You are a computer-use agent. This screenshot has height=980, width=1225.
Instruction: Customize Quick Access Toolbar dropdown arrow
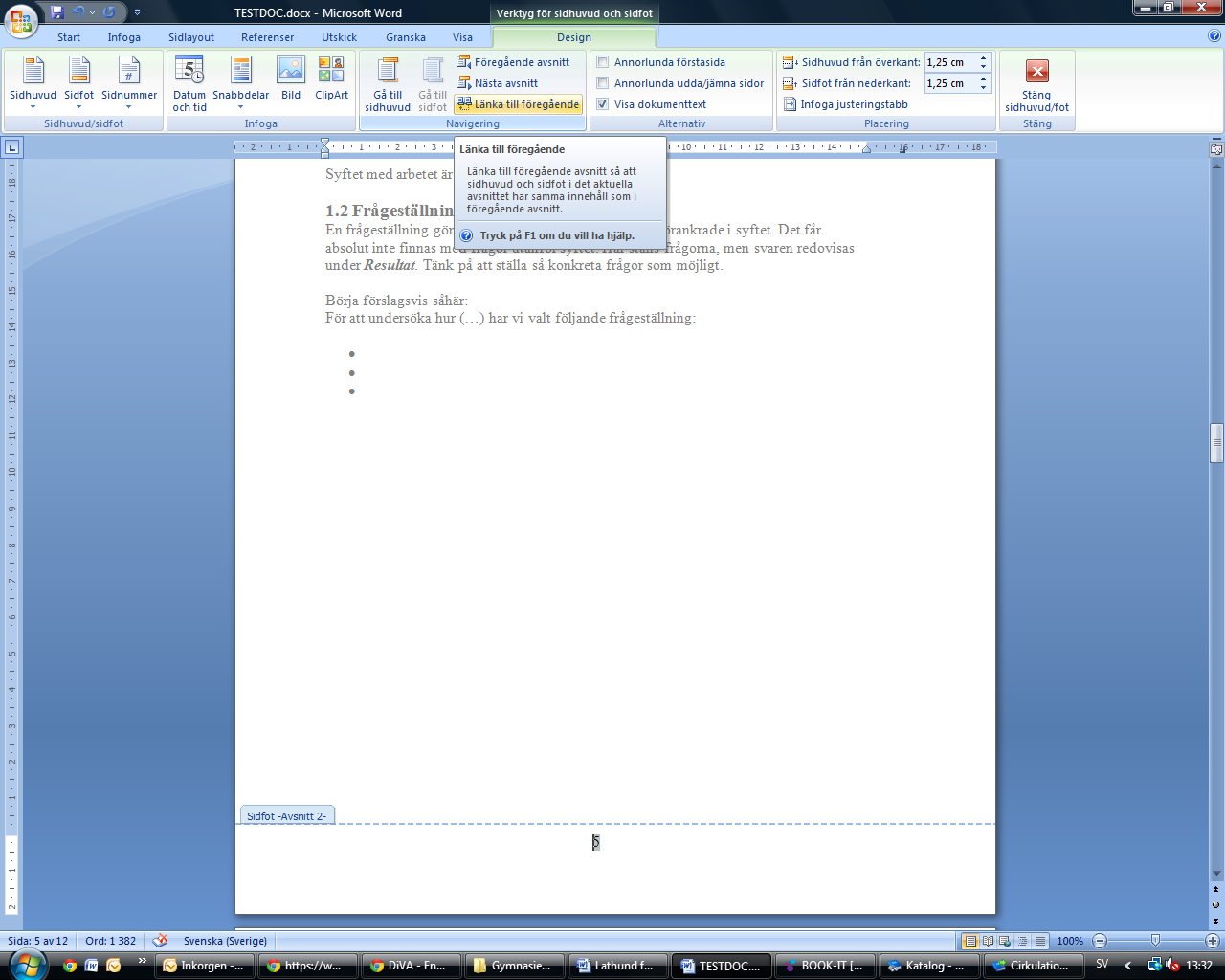click(137, 12)
